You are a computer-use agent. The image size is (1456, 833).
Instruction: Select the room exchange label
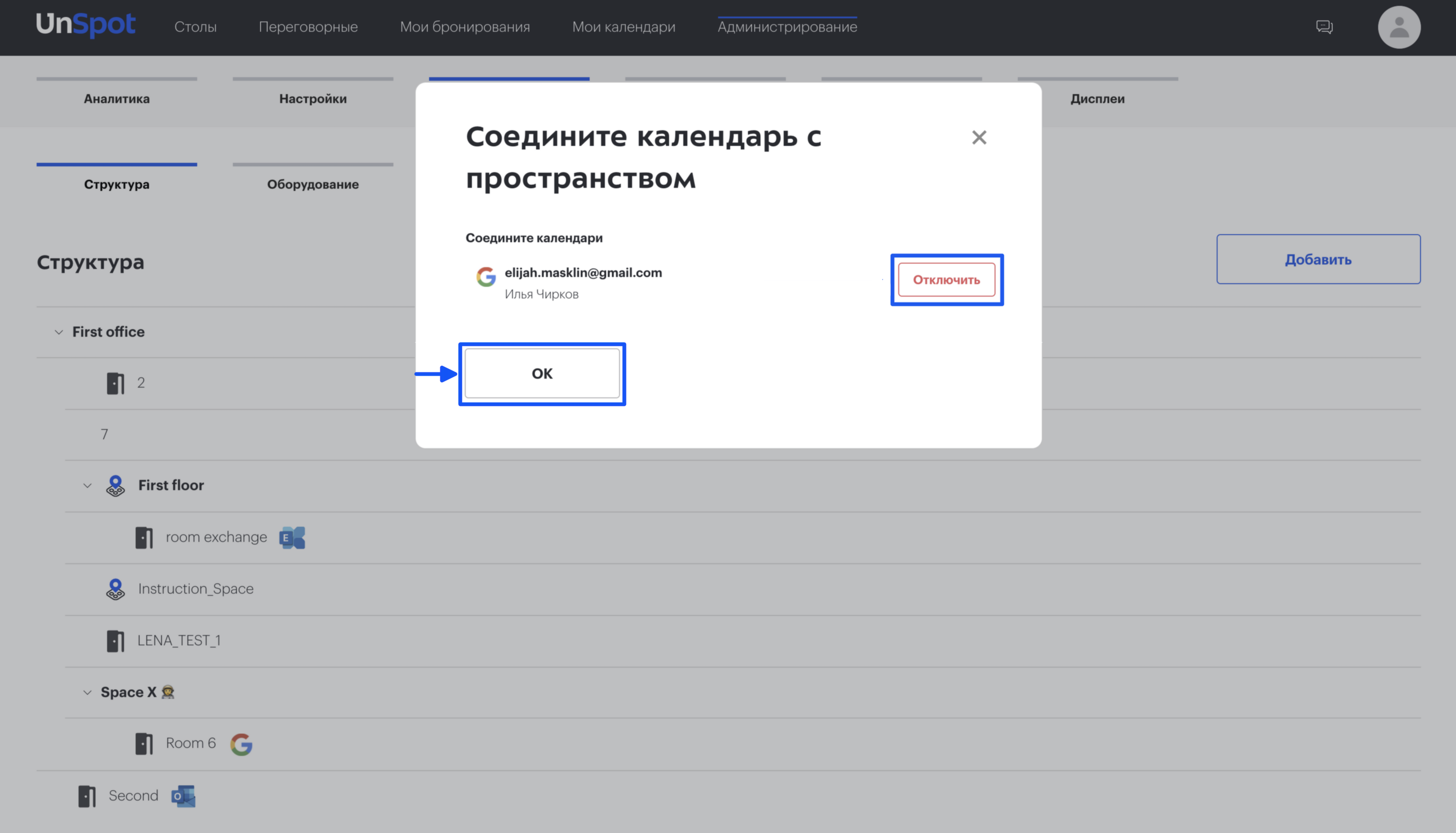click(216, 537)
